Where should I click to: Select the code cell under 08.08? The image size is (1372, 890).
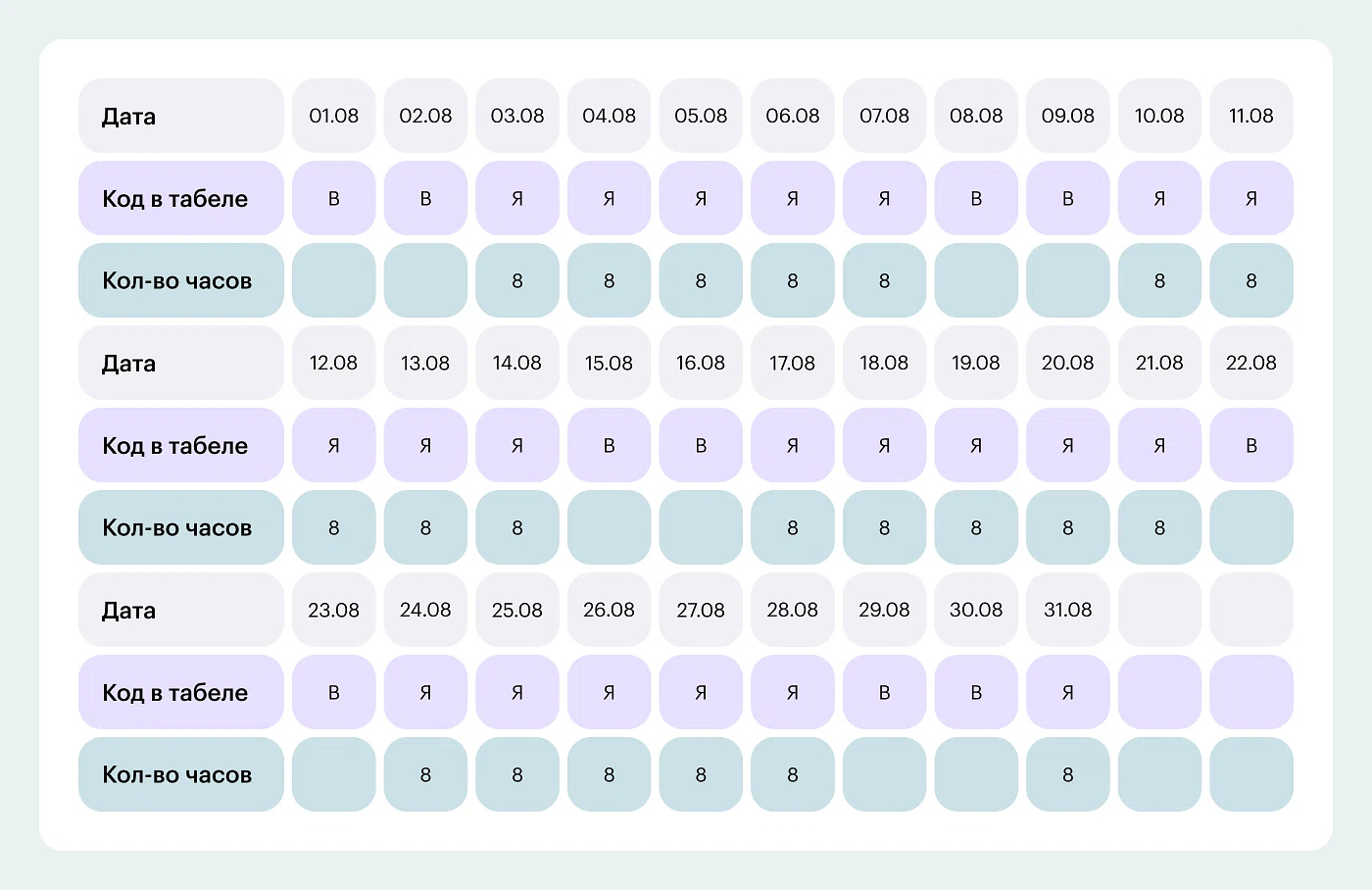click(x=976, y=198)
